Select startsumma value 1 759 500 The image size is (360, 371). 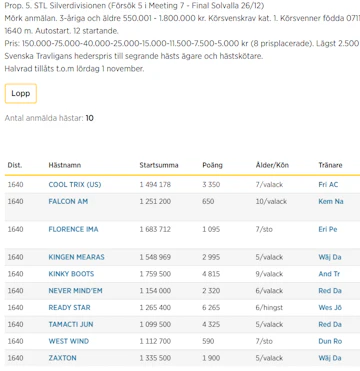[x=155, y=274]
